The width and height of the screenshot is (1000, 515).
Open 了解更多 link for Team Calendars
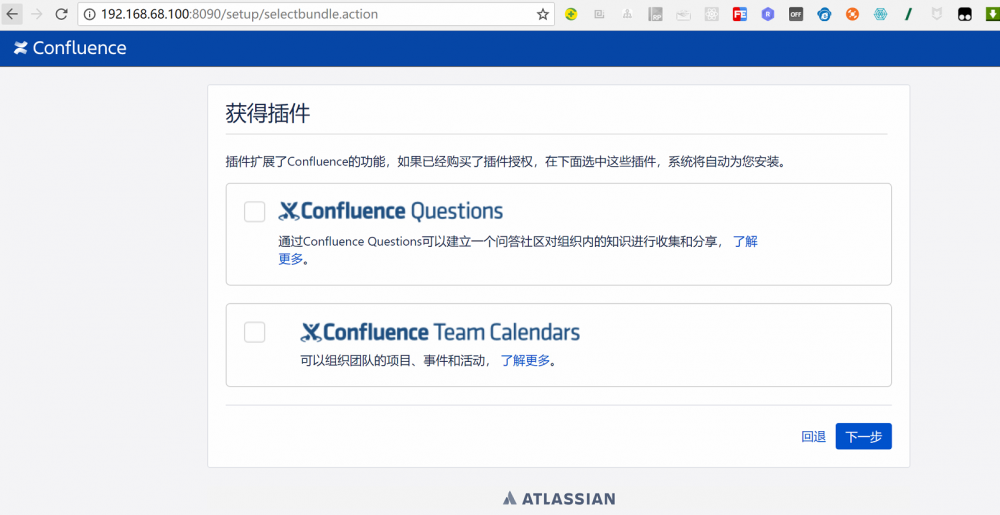525,361
